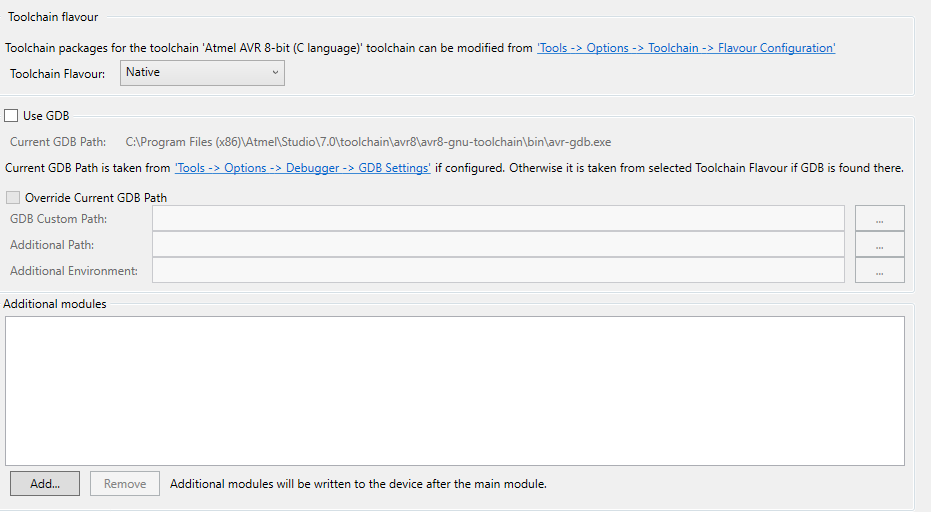Image resolution: width=931 pixels, height=512 pixels.
Task: Click inside the Additional modules list
Action: click(x=455, y=391)
